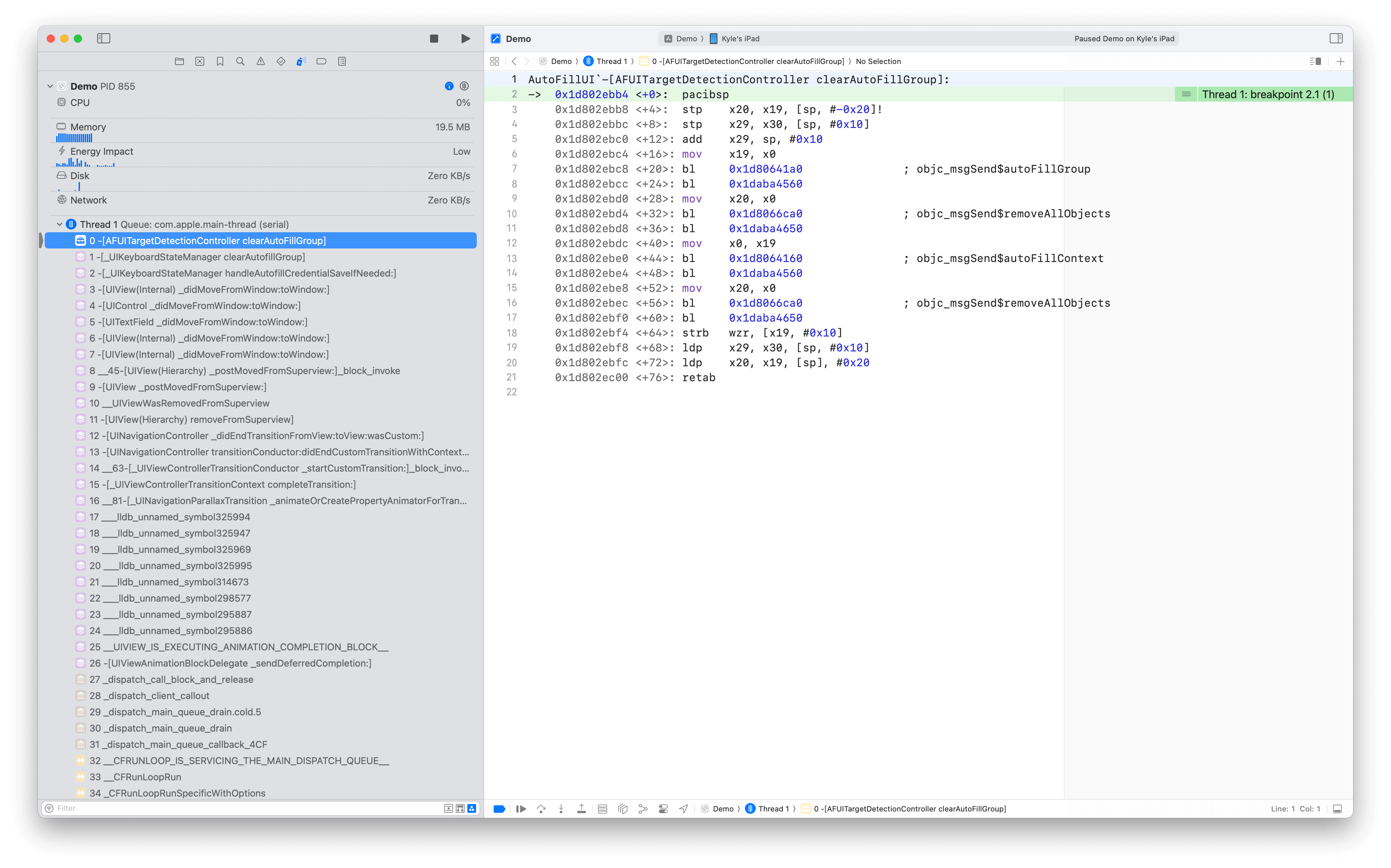Open the Test navigator diamond icon
The height and width of the screenshot is (868, 1391).
point(281,61)
